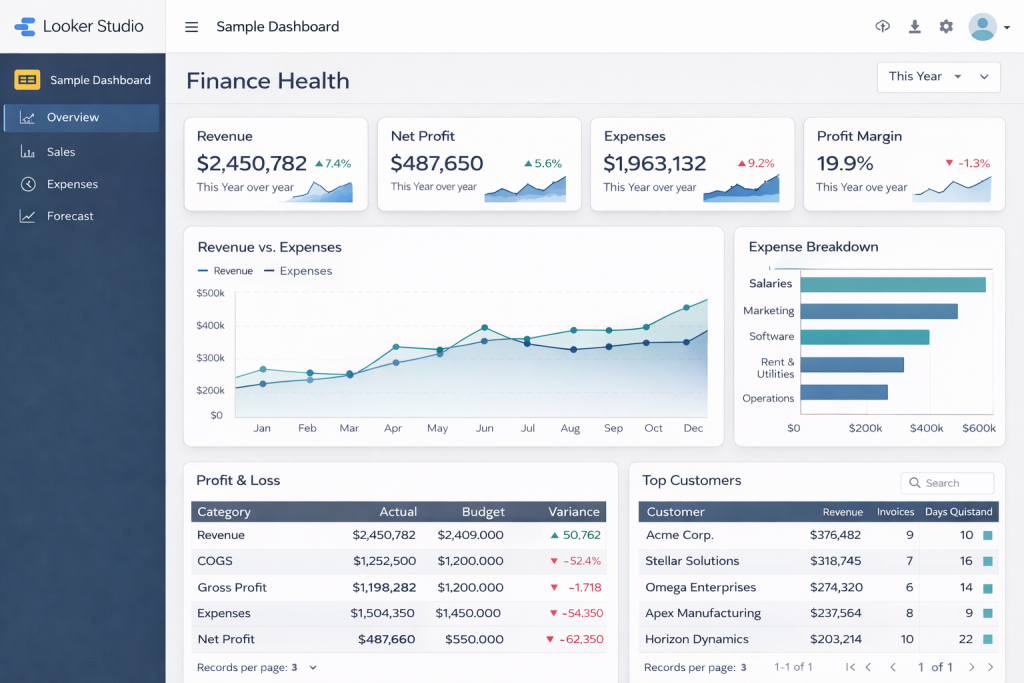Open the account dropdown arrow beside avatar
This screenshot has height=683, width=1024.
click(x=1006, y=28)
